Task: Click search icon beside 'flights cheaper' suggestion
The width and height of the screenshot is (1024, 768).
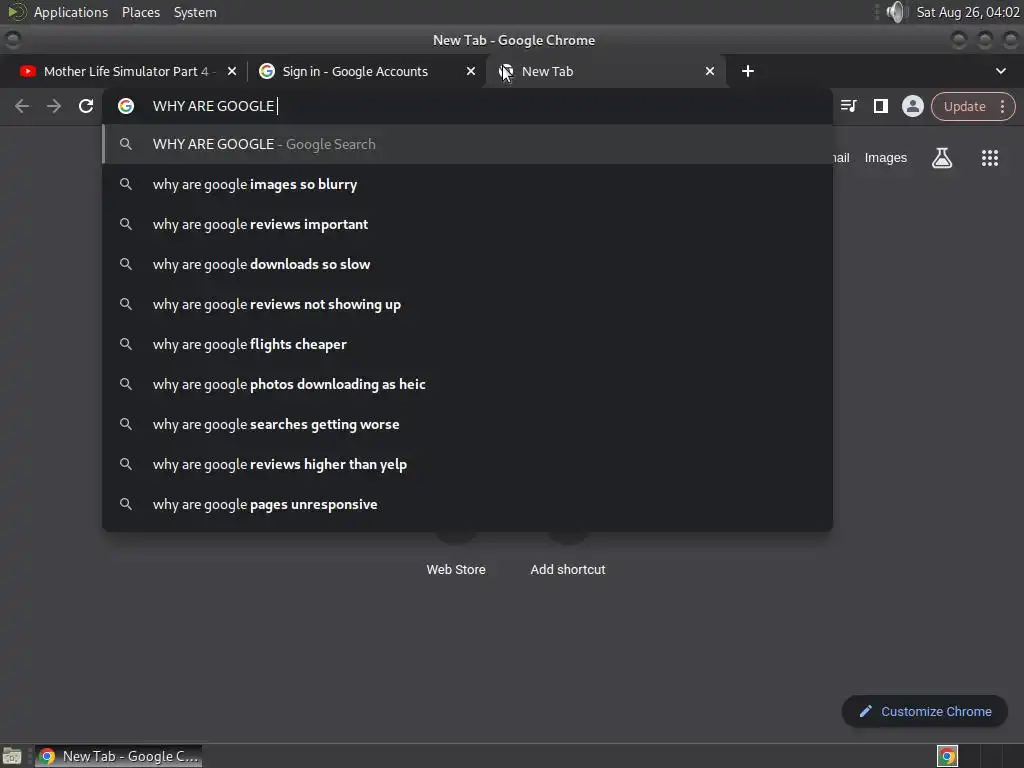Action: [126, 344]
